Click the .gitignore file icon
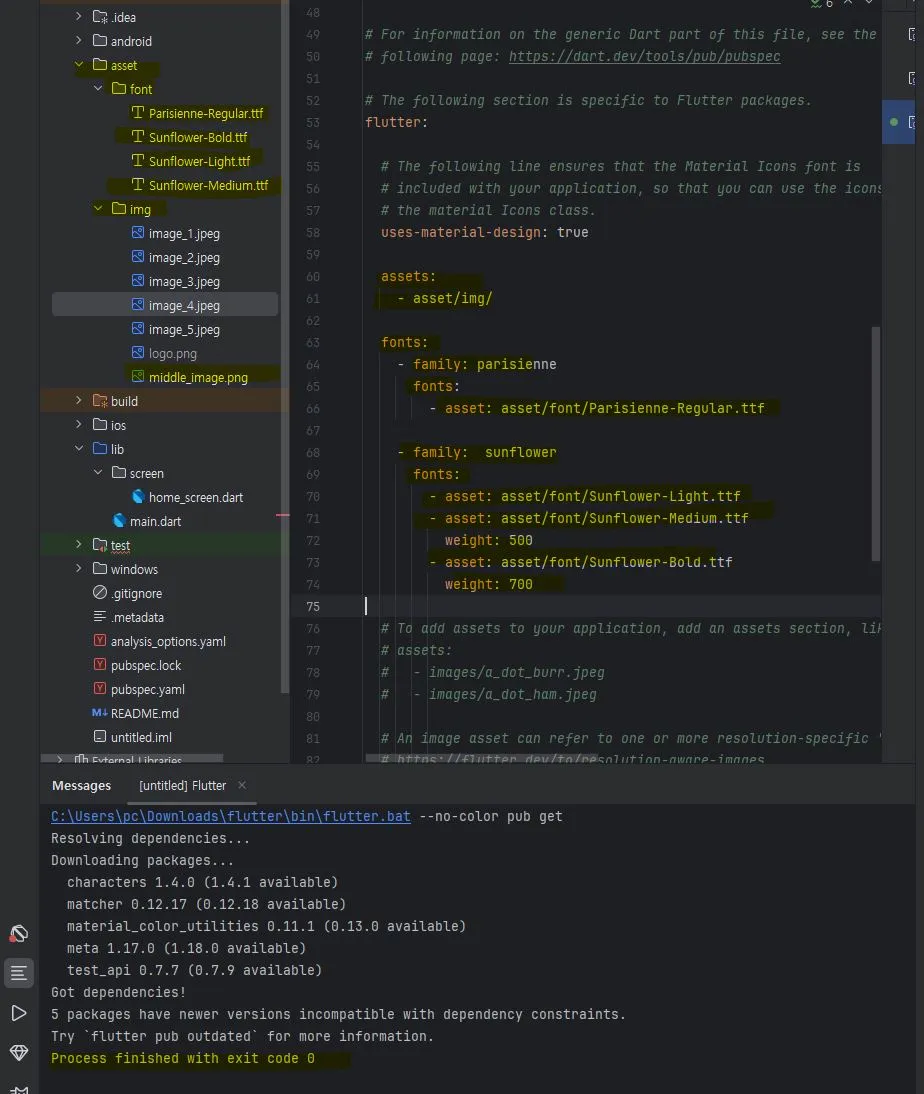Viewport: 924px width, 1094px height. pyautogui.click(x=100, y=593)
